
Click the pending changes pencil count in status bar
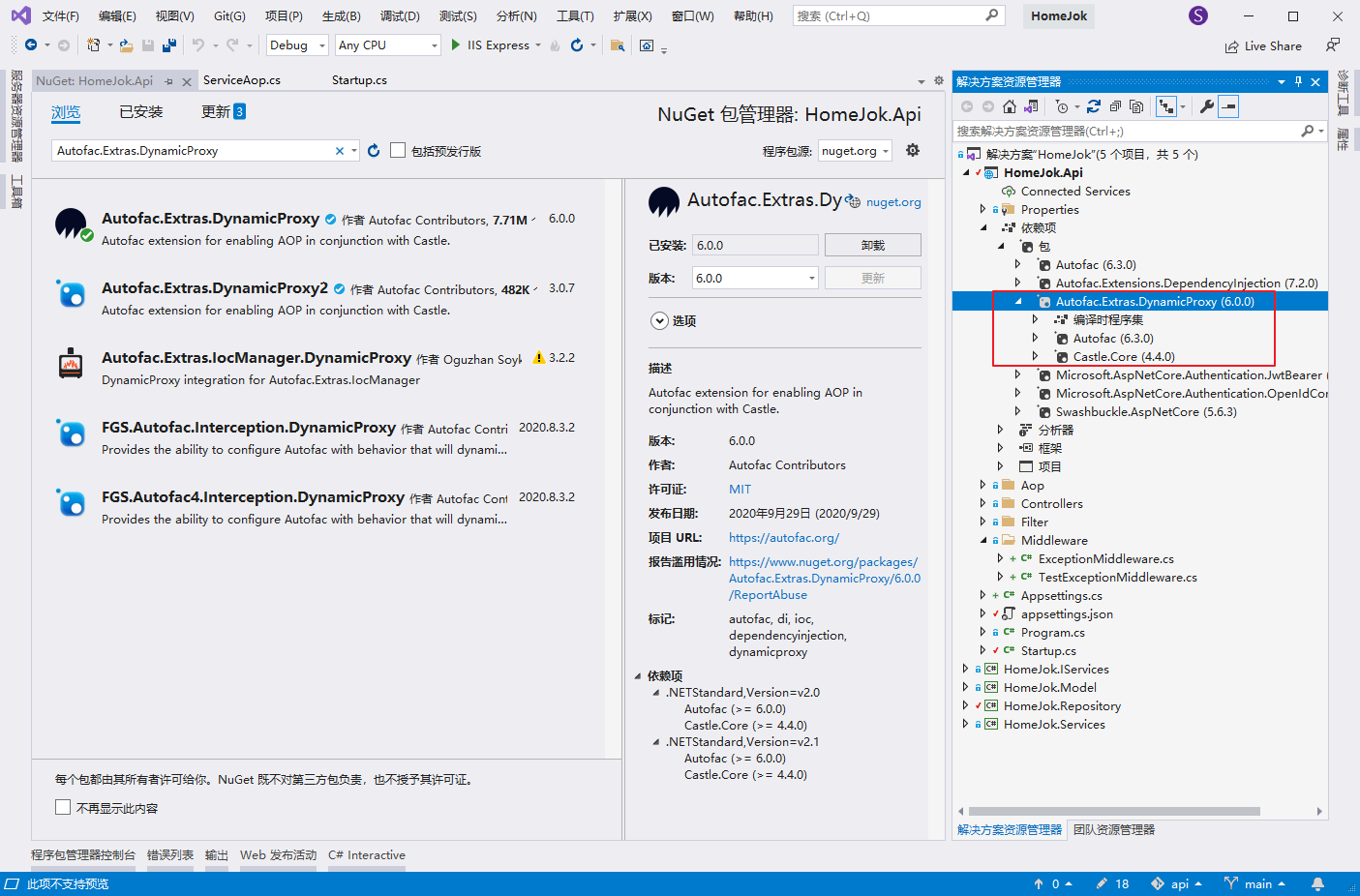click(x=1112, y=883)
